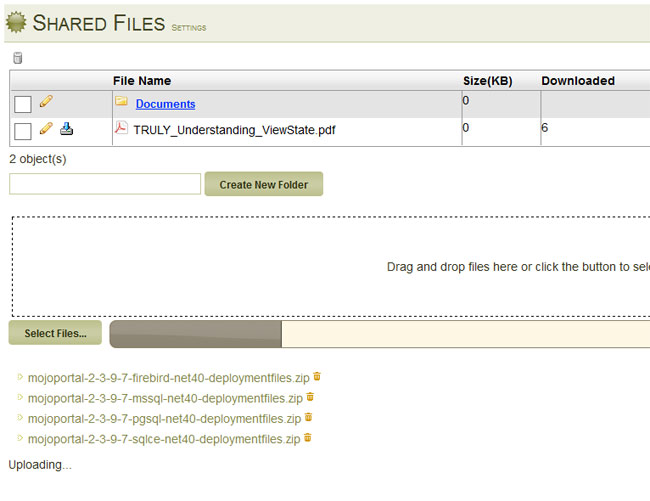Click the Select Files button
The height and width of the screenshot is (501, 650).
[55, 333]
